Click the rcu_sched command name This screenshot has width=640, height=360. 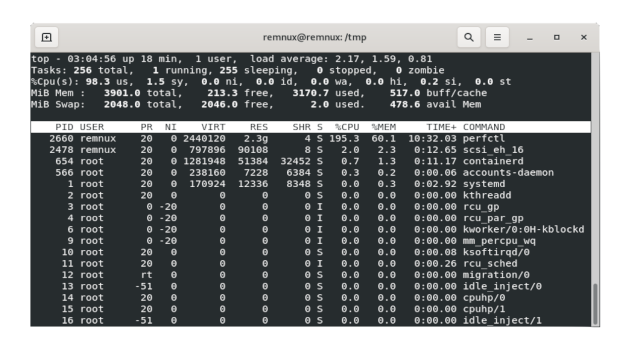click(489, 264)
